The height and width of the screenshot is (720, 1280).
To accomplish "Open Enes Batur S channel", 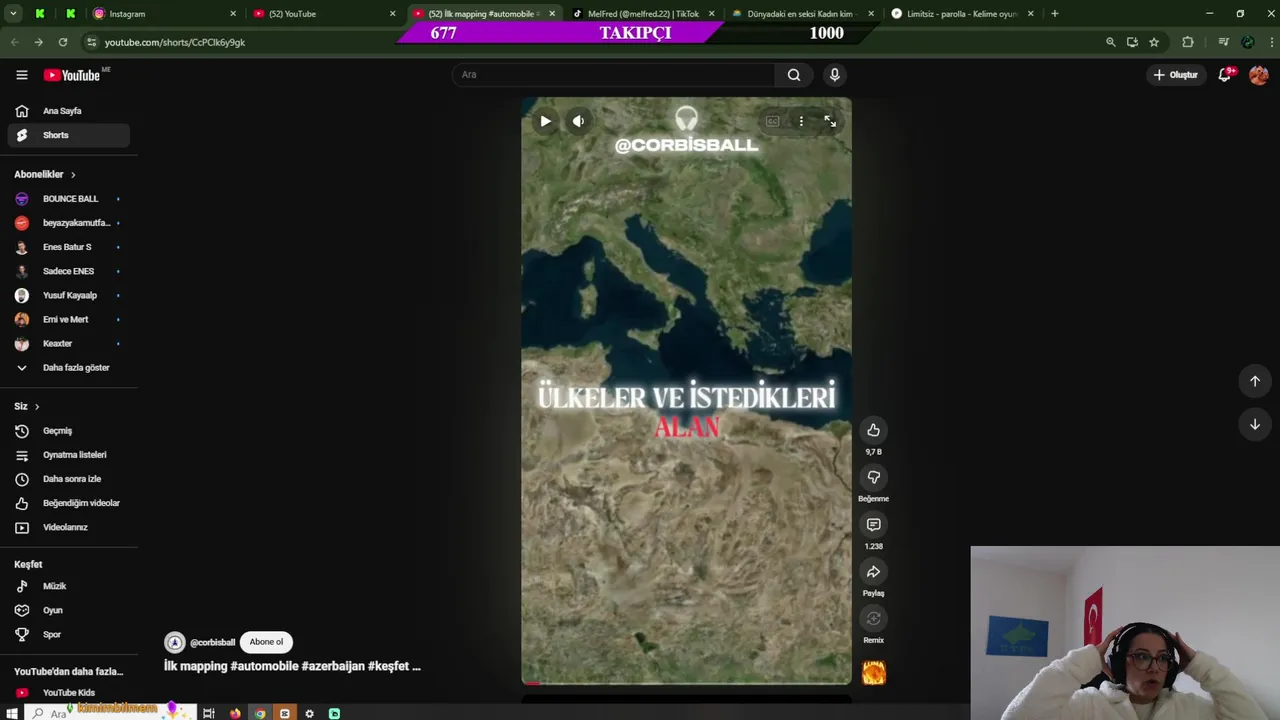I will (69, 247).
